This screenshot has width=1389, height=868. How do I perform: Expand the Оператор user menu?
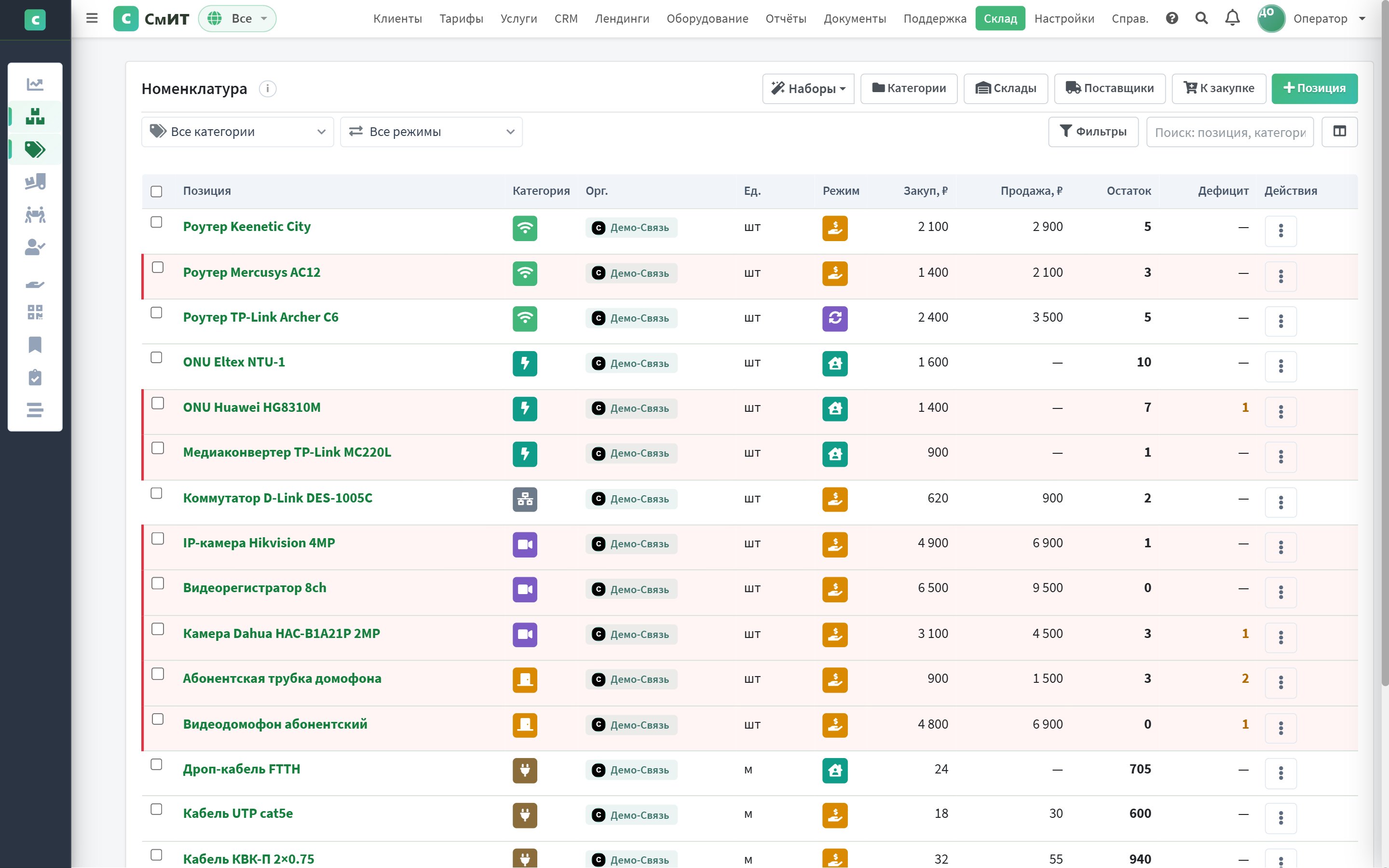coord(1312,18)
